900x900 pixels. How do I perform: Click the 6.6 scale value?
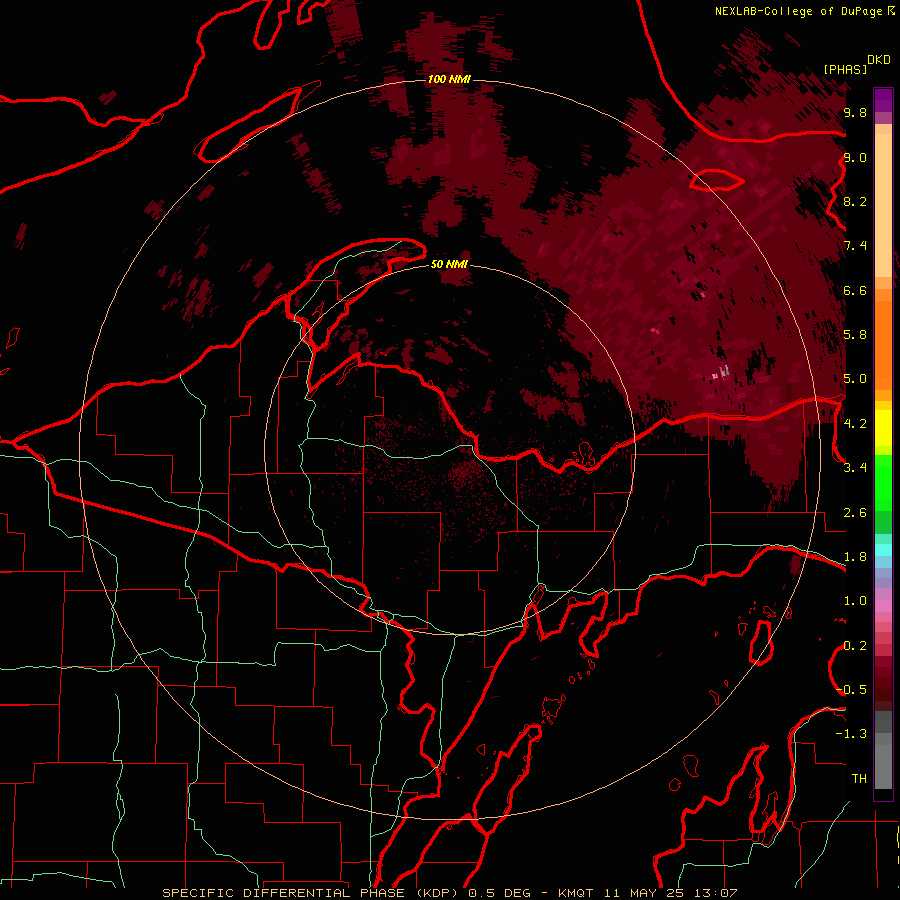(x=855, y=290)
